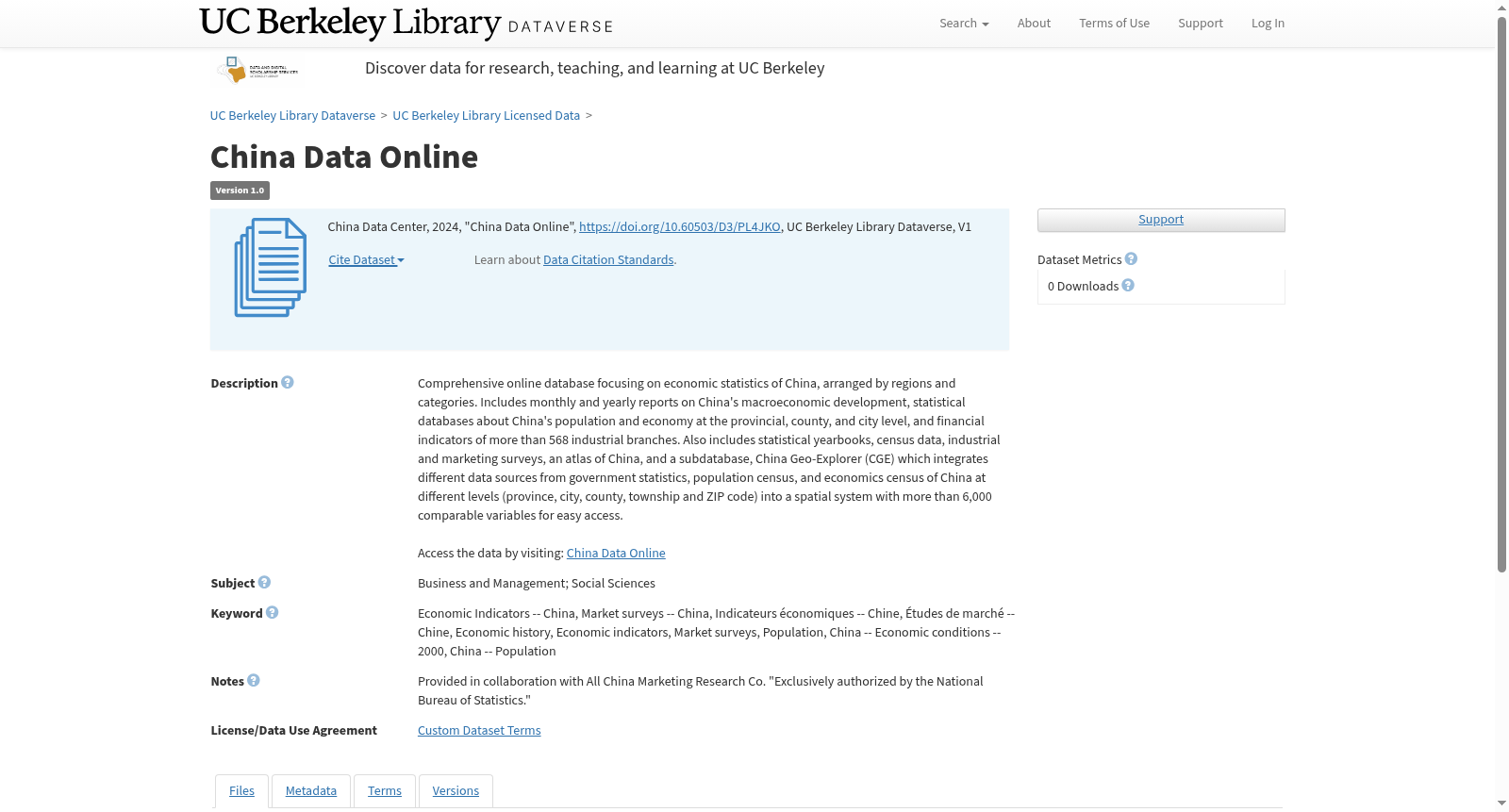Screen dimensions: 1509x812
Task: Click the 0 Downloads text
Action: point(1083,287)
